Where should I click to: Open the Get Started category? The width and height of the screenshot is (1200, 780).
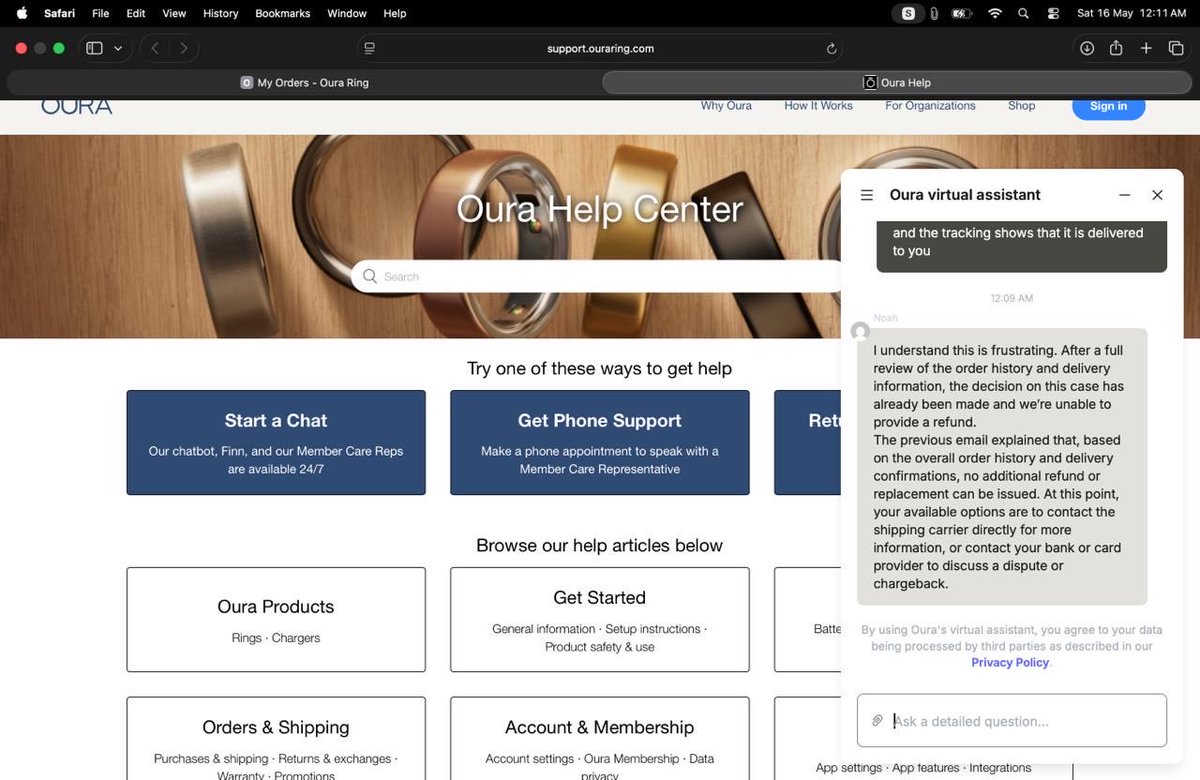point(600,619)
